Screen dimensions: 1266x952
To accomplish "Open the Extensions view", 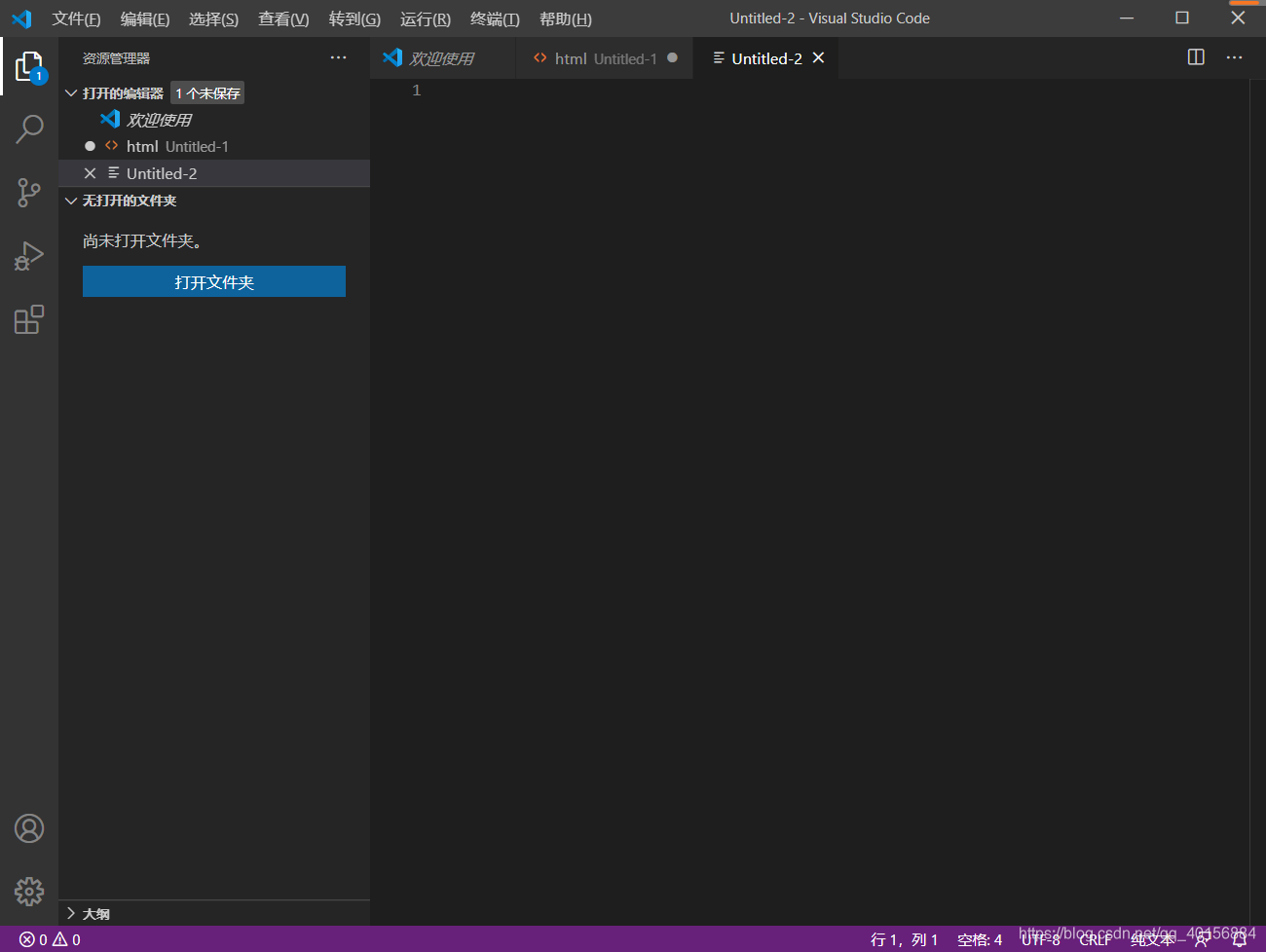I will click(x=29, y=319).
